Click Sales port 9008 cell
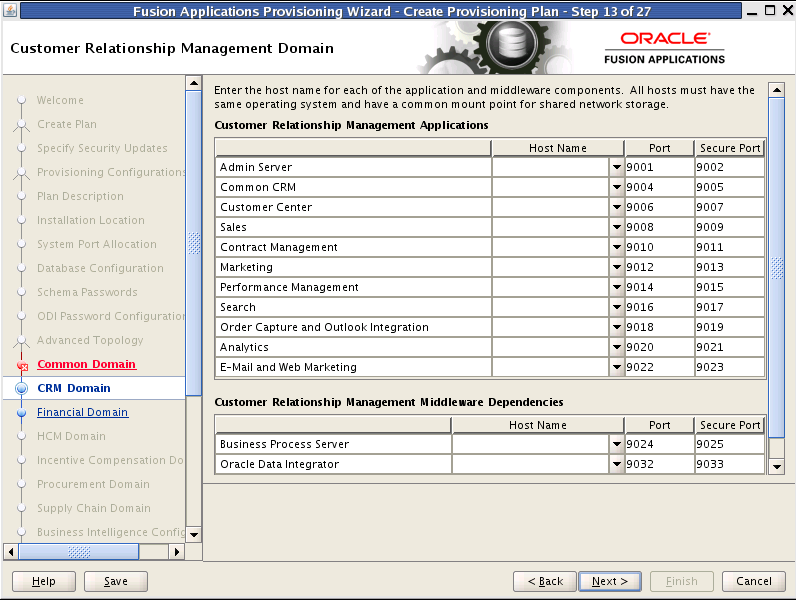Viewport: 796px width, 600px height. coord(659,227)
